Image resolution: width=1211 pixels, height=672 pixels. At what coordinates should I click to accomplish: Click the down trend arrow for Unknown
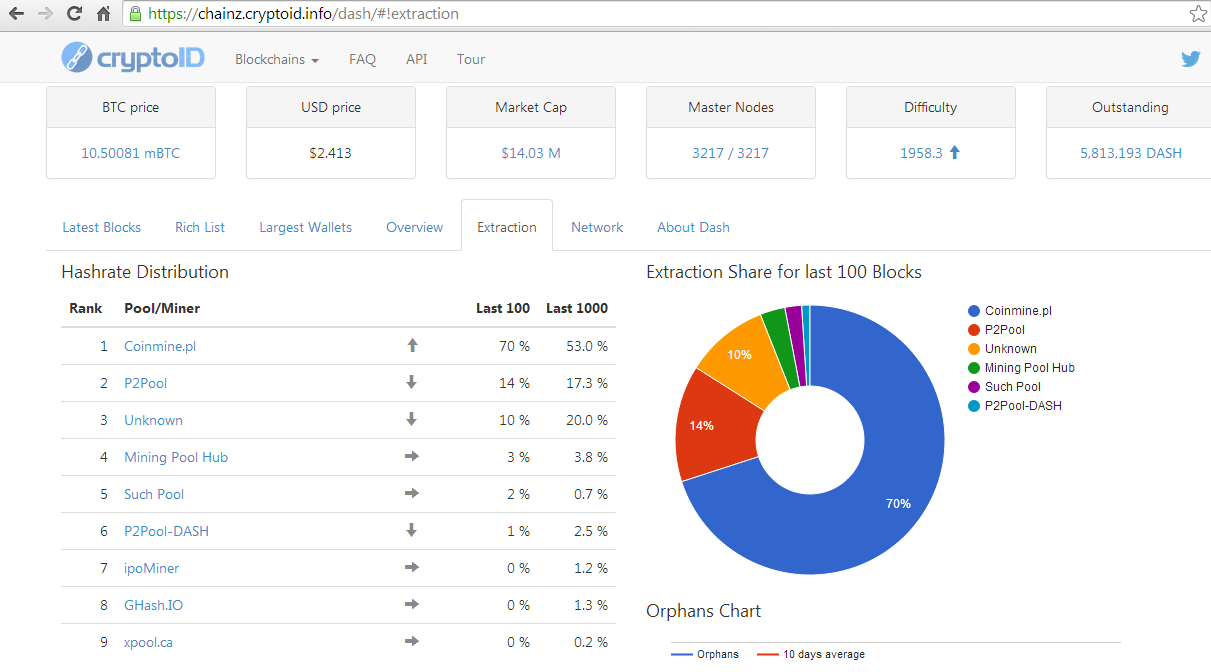pyautogui.click(x=411, y=419)
